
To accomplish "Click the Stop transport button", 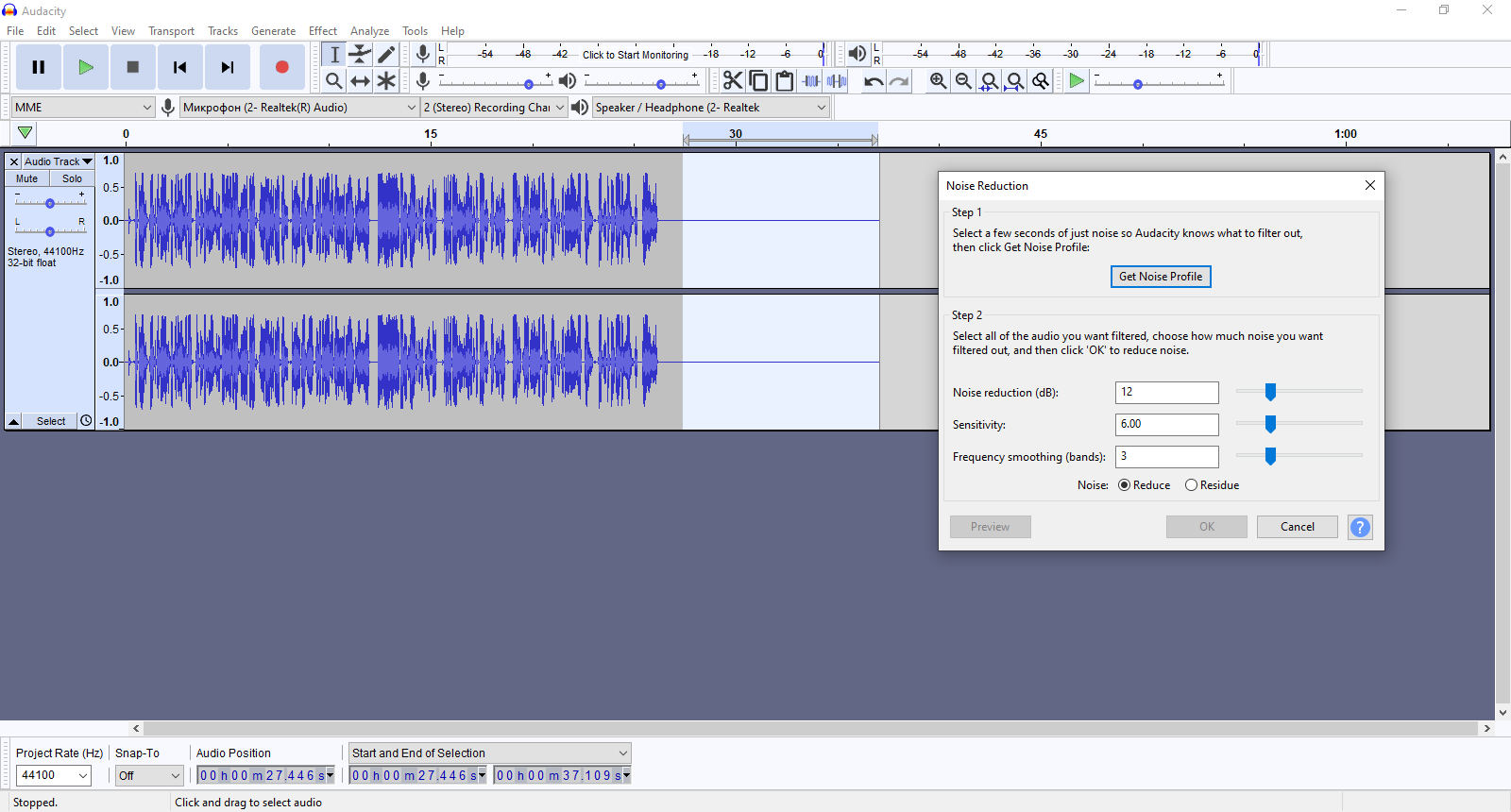I will coord(133,67).
